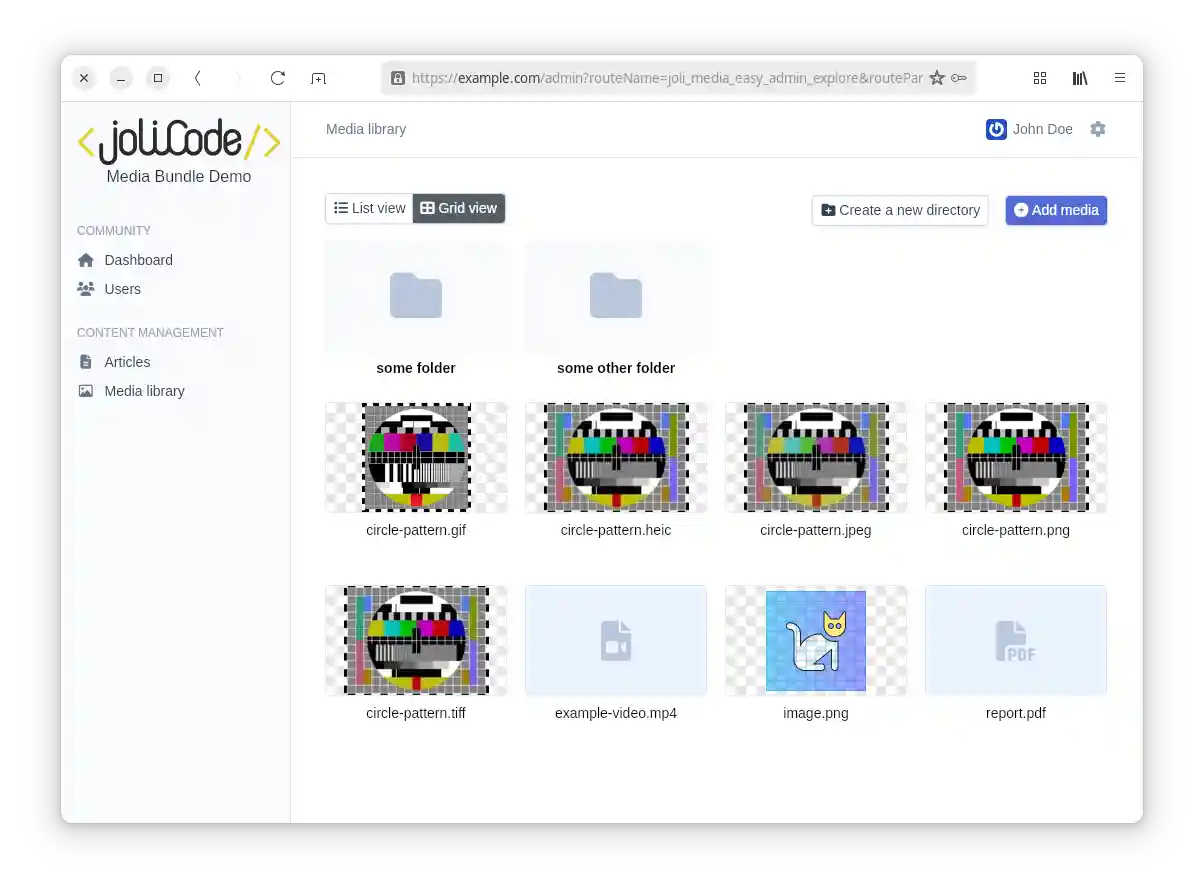This screenshot has height=890, width=1204.
Task: Open the browser apps grid menu
Action: click(1040, 78)
